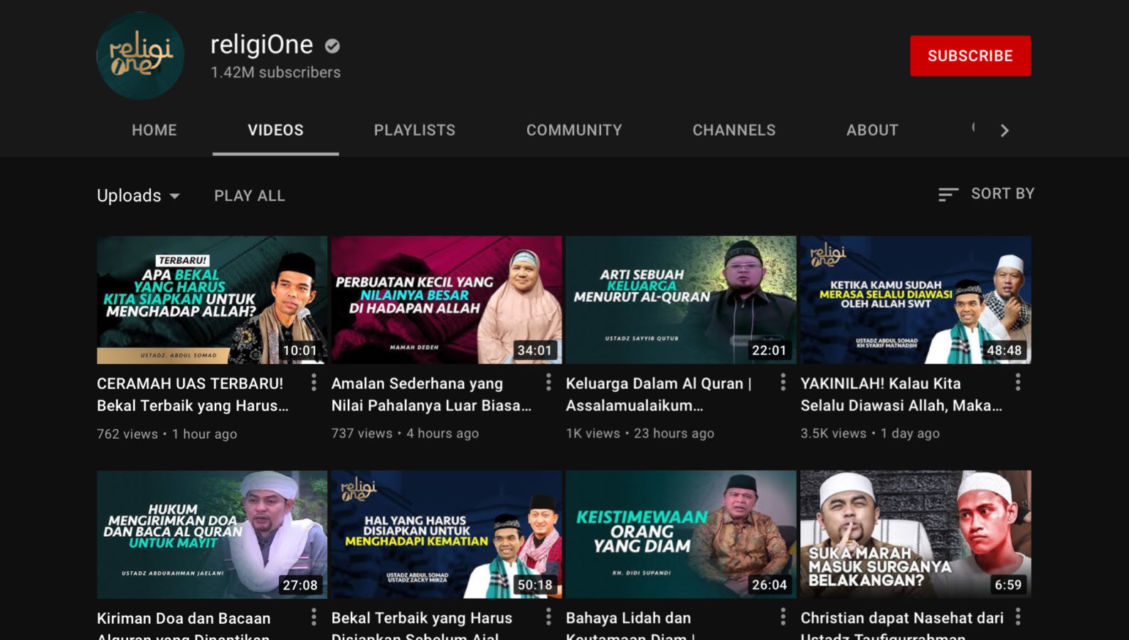Open options menu for Christian dapat Nasehat video
This screenshot has width=1129, height=640.
point(1018,617)
